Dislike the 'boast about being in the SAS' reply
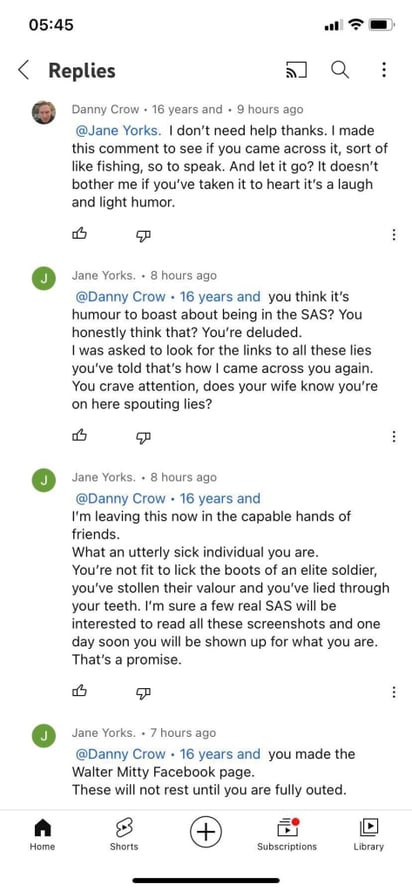The width and height of the screenshot is (412, 891). point(144,437)
